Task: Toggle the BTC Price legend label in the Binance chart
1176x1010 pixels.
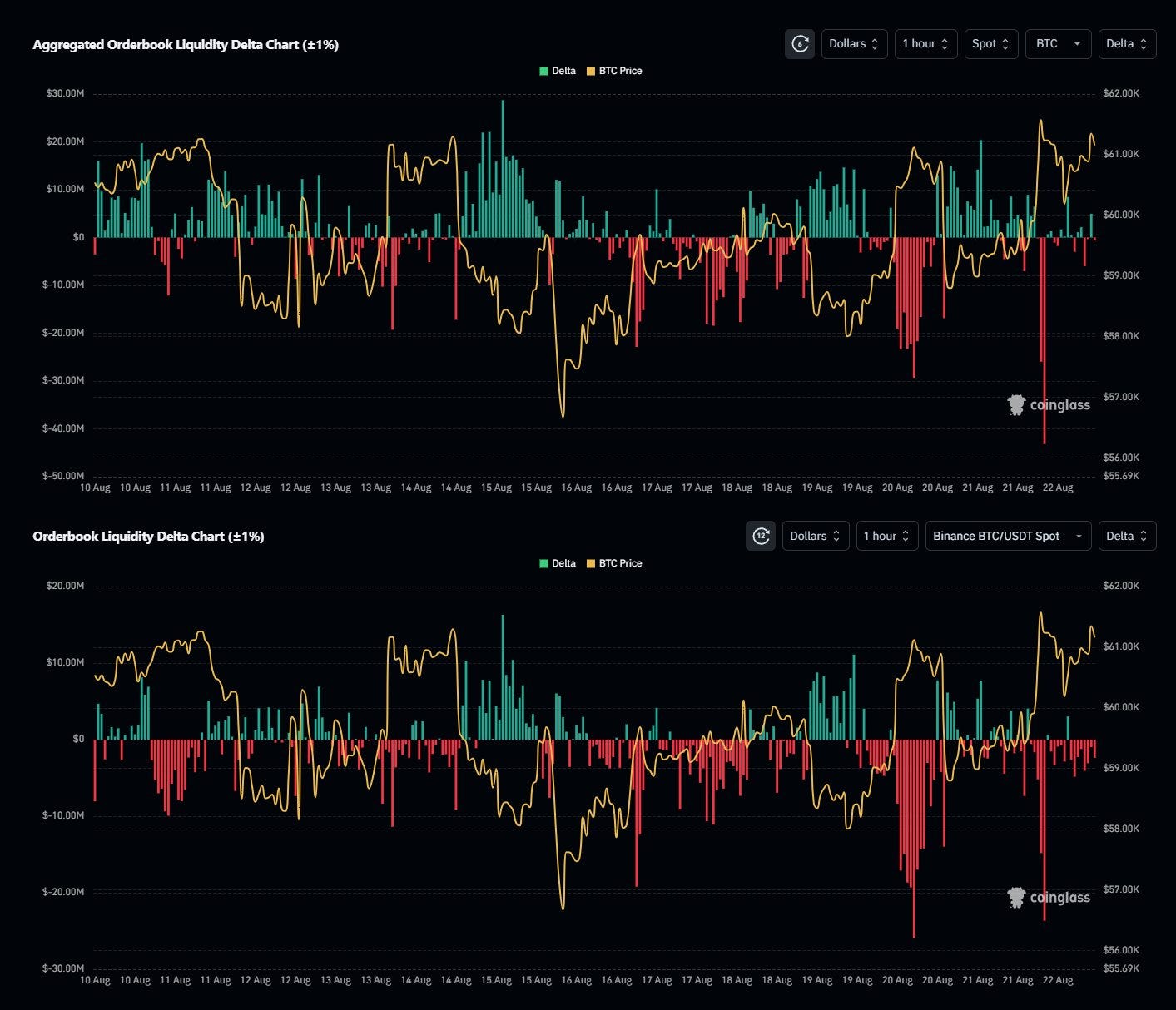Action: point(620,563)
